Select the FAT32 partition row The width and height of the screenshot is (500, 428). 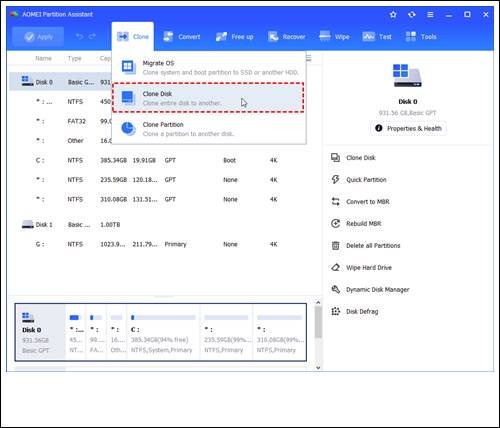click(60, 121)
